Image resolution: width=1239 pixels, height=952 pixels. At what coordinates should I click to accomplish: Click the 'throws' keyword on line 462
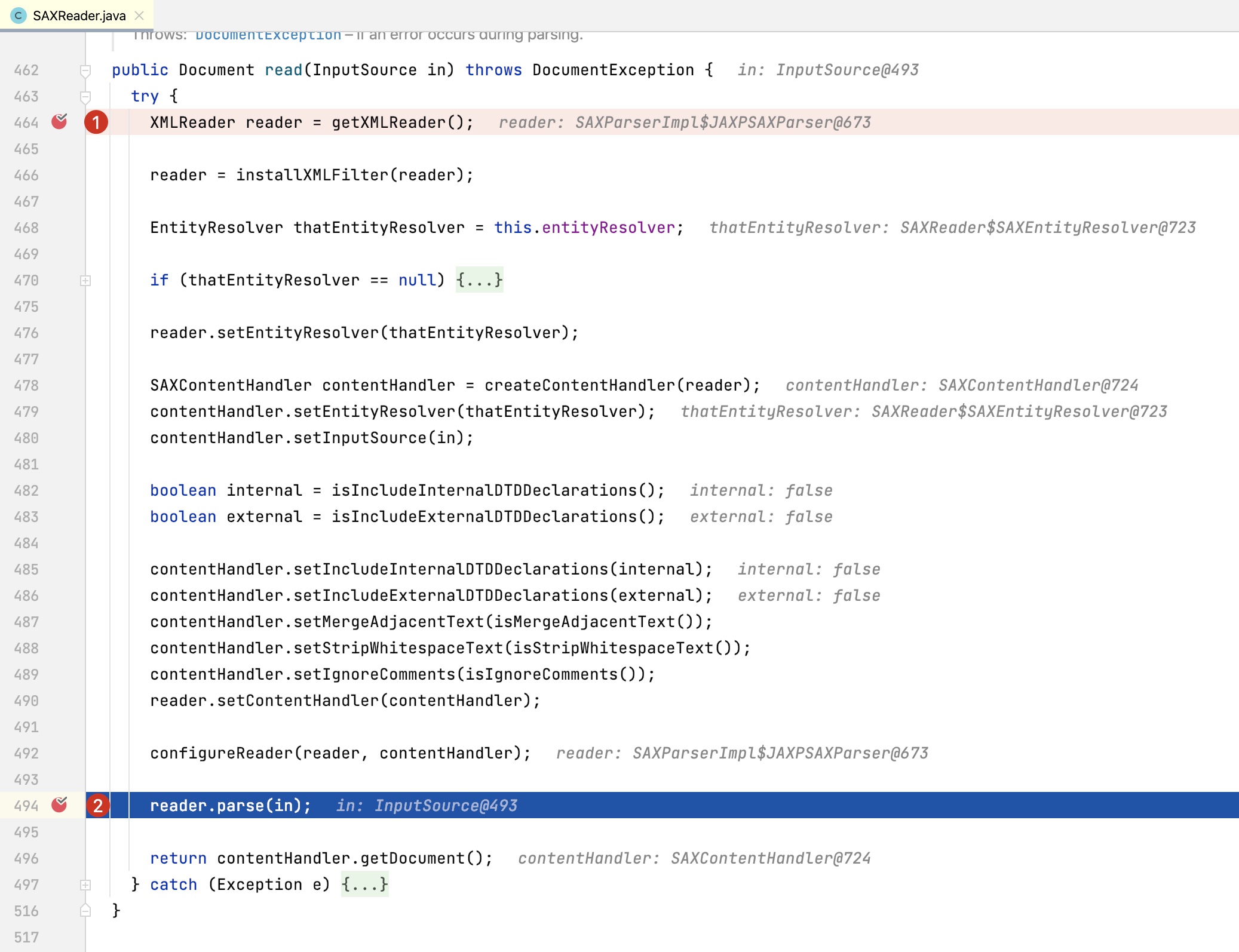(493, 70)
